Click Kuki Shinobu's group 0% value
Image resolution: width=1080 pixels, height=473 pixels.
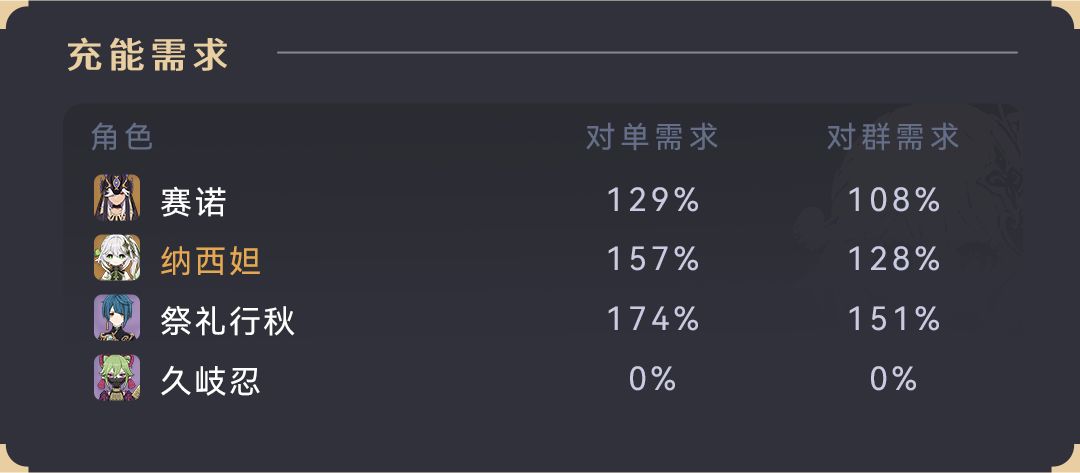tap(894, 380)
